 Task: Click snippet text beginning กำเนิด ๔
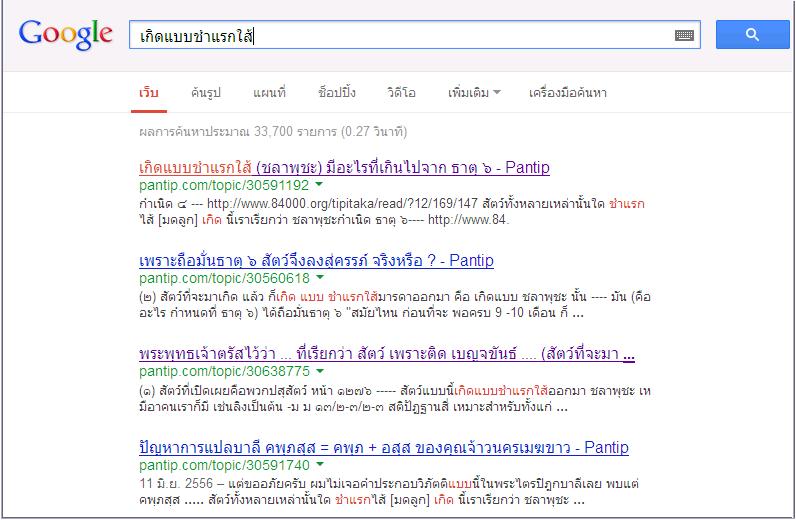(392, 212)
